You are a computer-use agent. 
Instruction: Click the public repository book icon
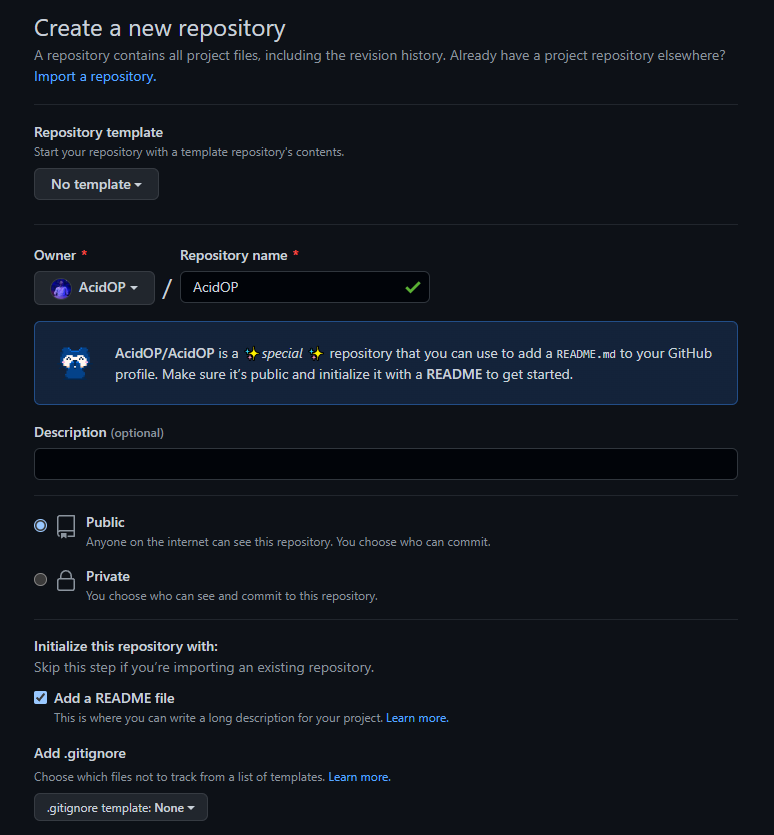[66, 527]
